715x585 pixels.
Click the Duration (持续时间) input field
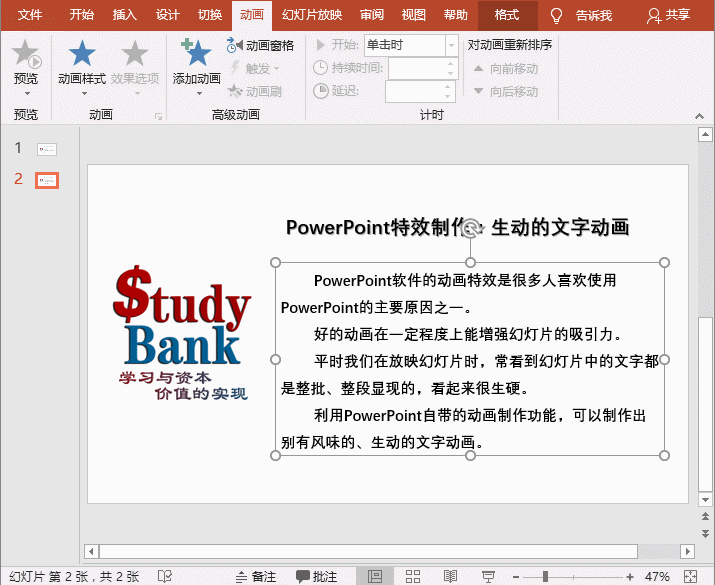point(422,68)
